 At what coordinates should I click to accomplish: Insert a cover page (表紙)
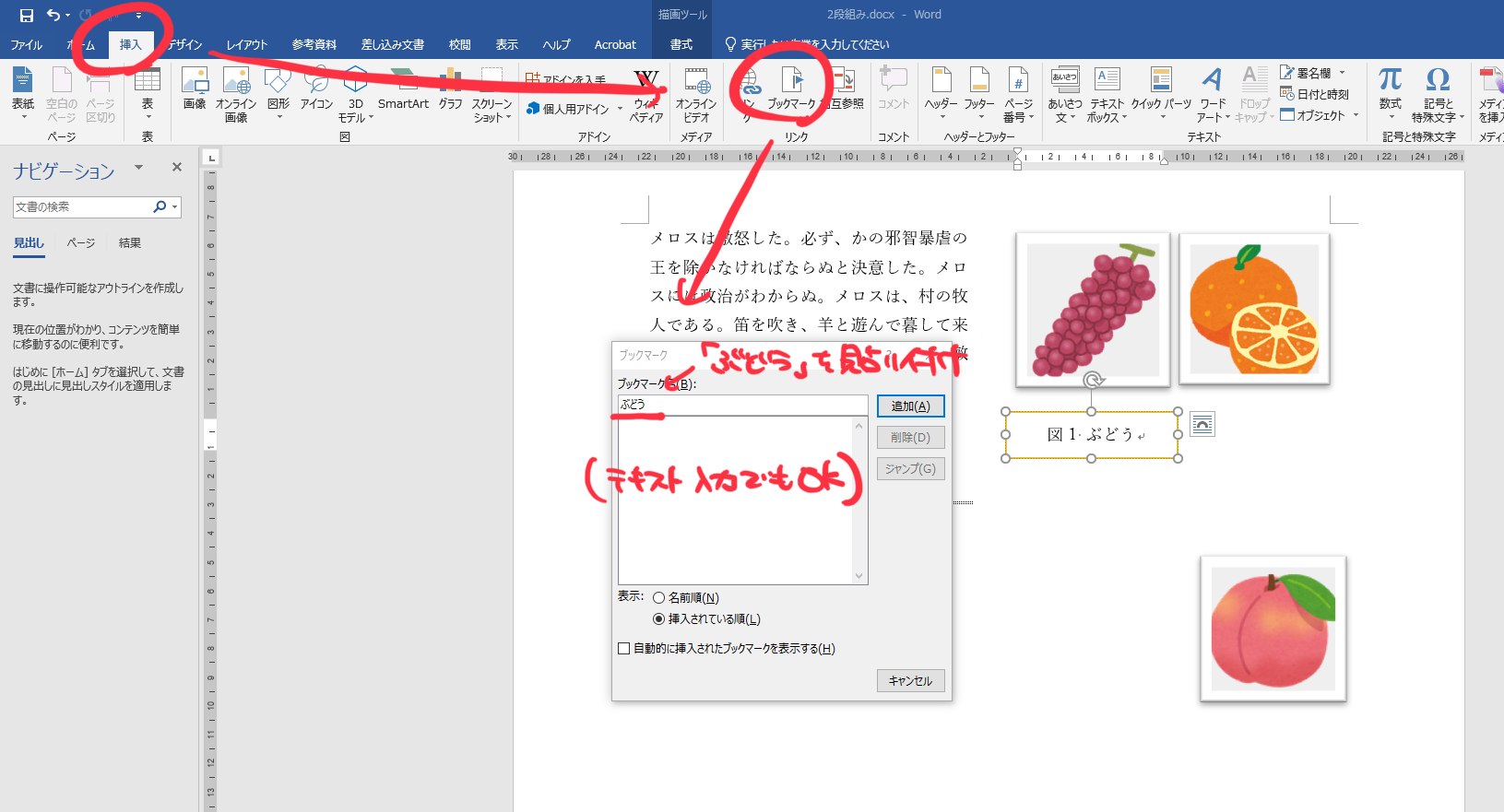pos(23,94)
